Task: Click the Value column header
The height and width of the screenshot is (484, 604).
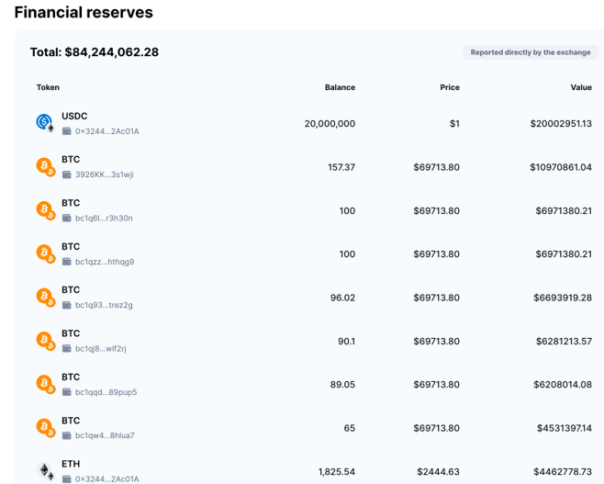Action: [581, 87]
